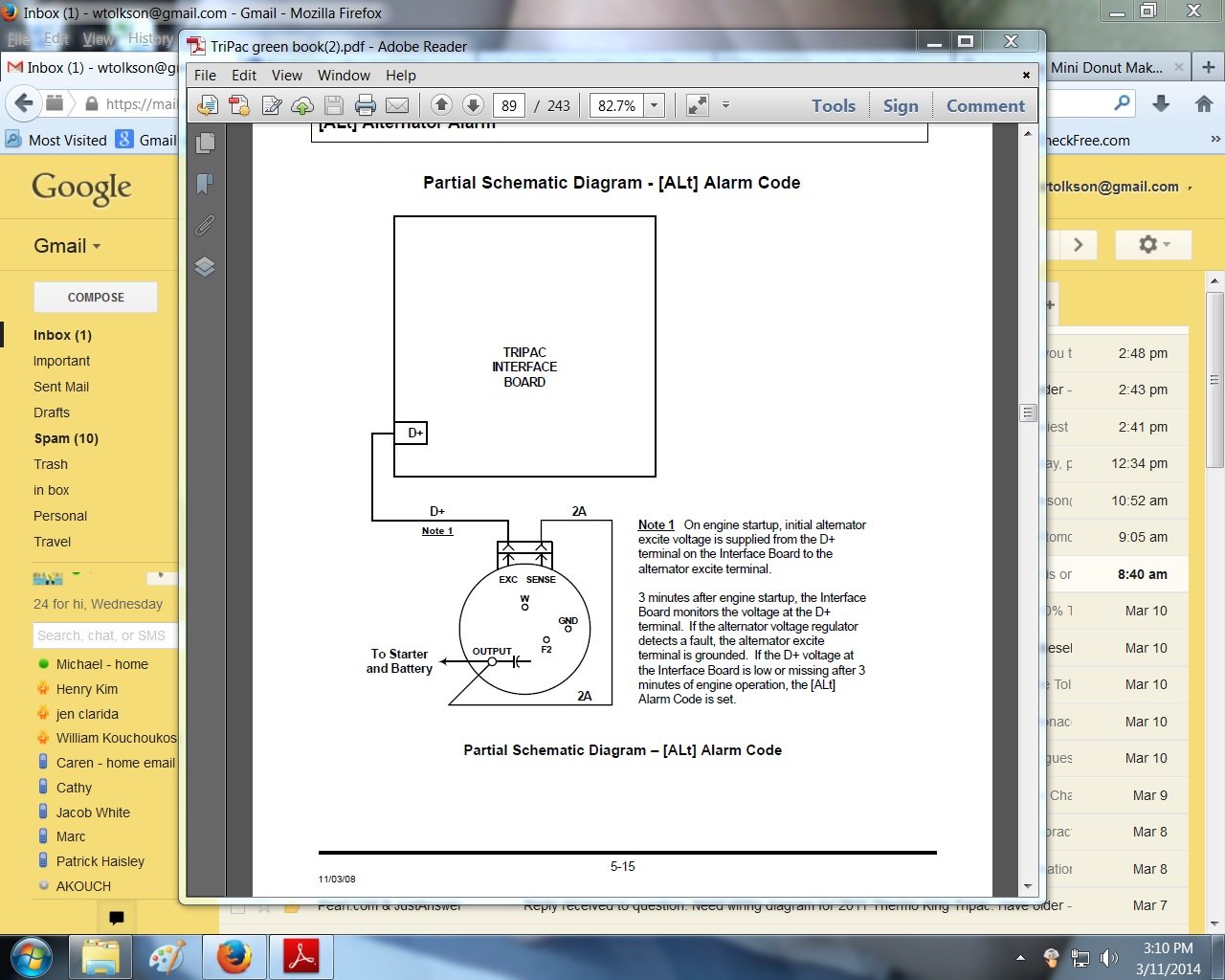This screenshot has height=980, width=1225.
Task: Go to previous page up arrow
Action: tap(441, 105)
